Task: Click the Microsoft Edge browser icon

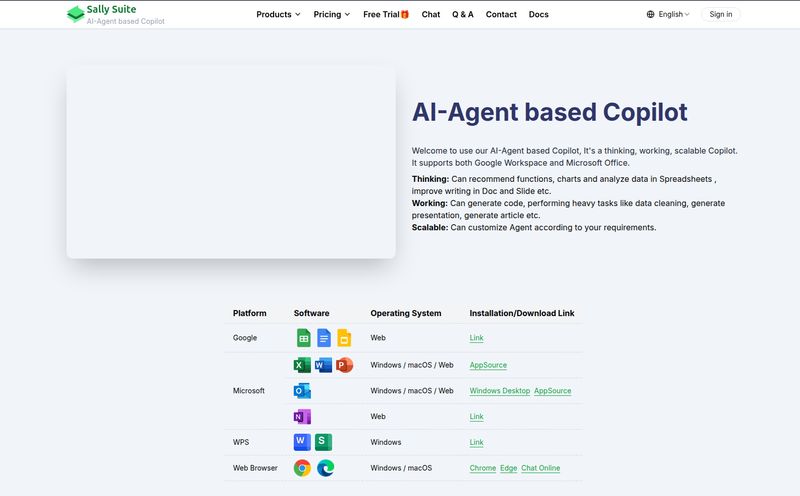Action: 326,468
